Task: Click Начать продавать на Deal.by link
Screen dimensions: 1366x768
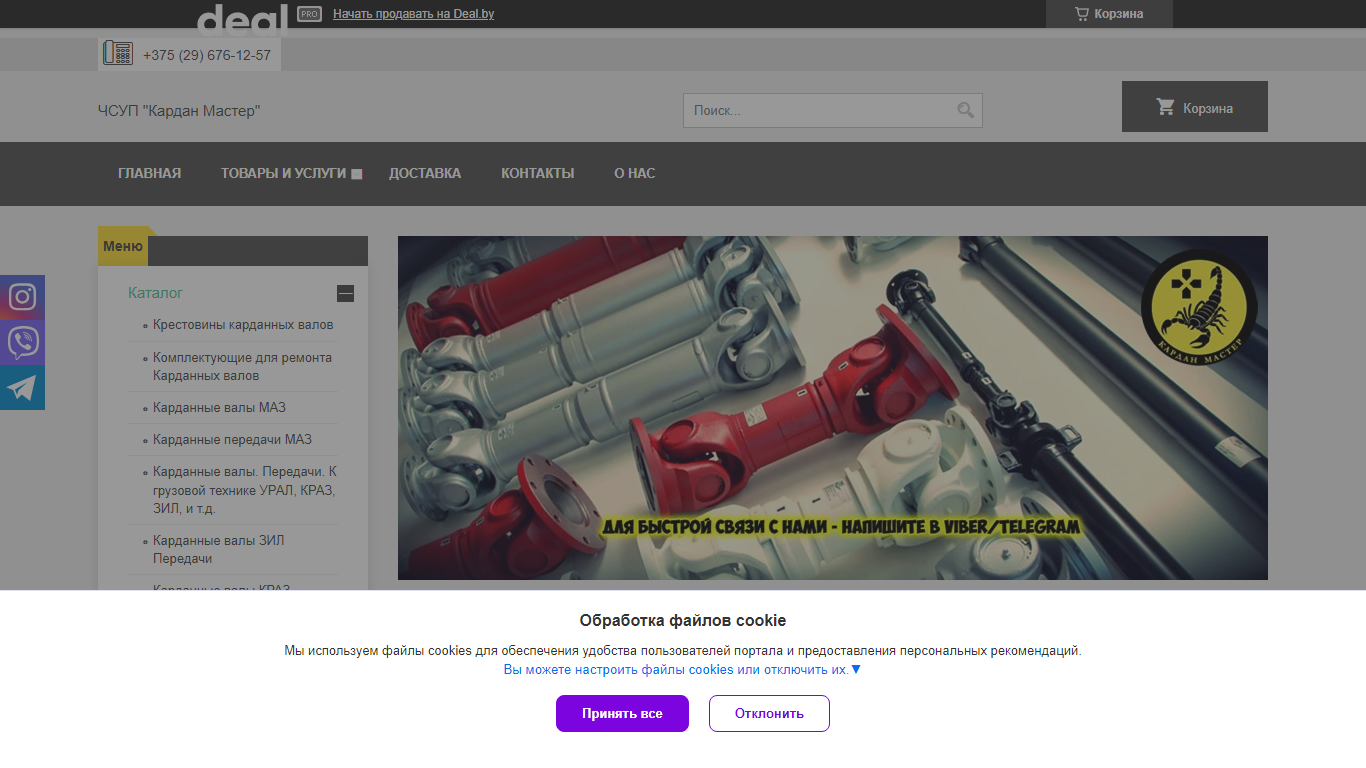Action: pyautogui.click(x=413, y=14)
